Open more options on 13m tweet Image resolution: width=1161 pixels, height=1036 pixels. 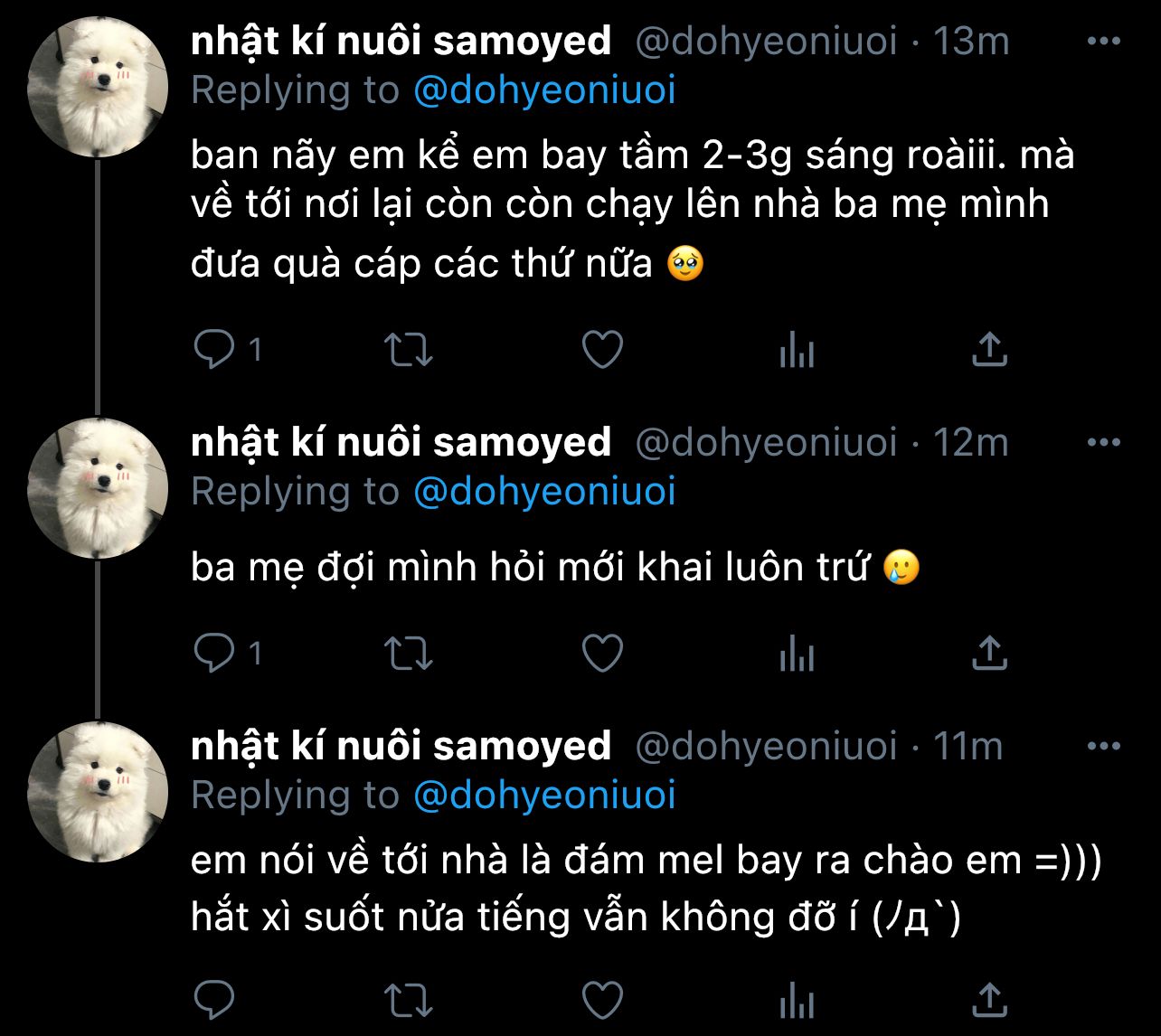1103,42
